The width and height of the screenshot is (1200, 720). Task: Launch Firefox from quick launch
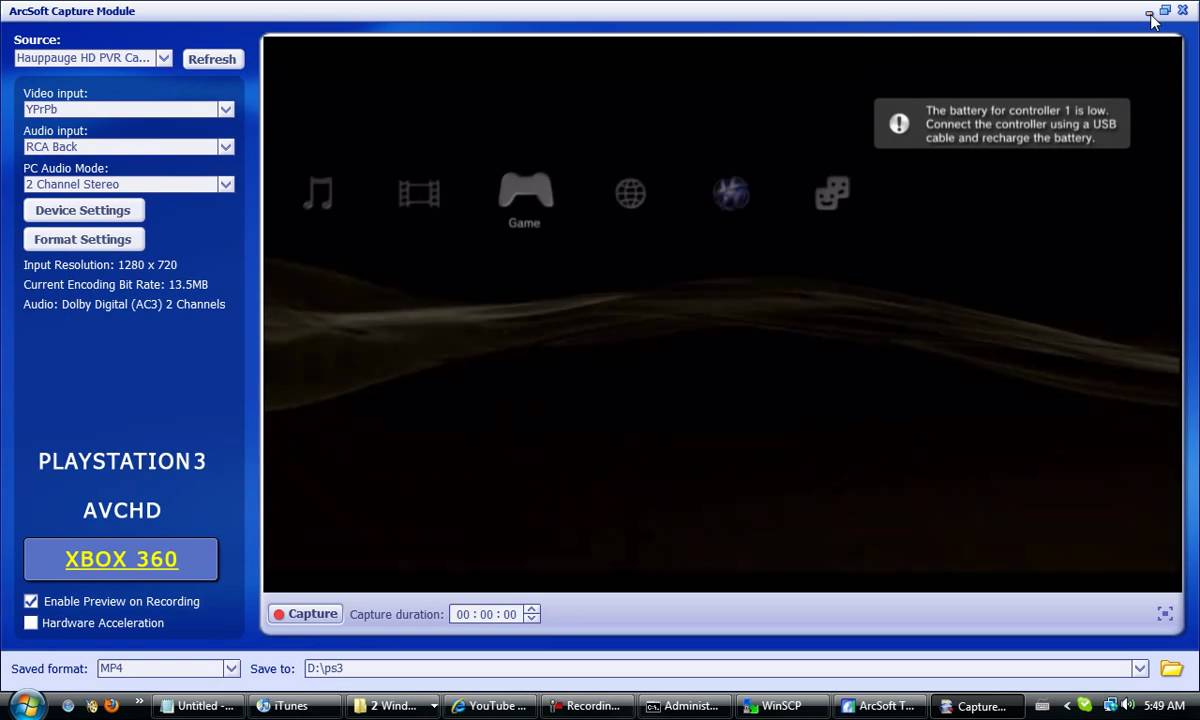tap(111, 705)
